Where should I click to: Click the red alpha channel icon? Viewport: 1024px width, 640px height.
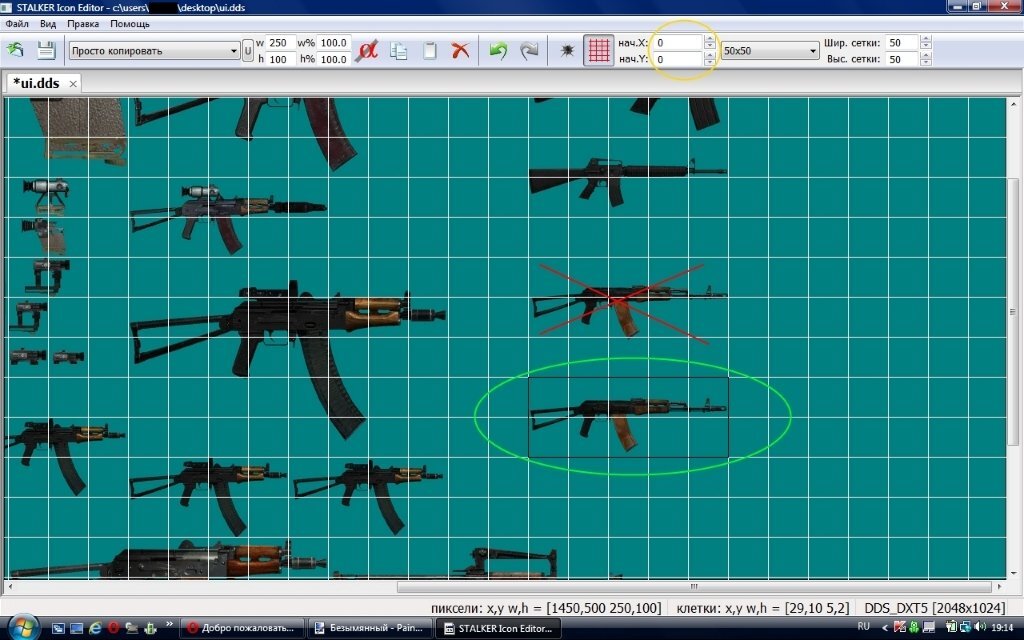click(x=367, y=50)
